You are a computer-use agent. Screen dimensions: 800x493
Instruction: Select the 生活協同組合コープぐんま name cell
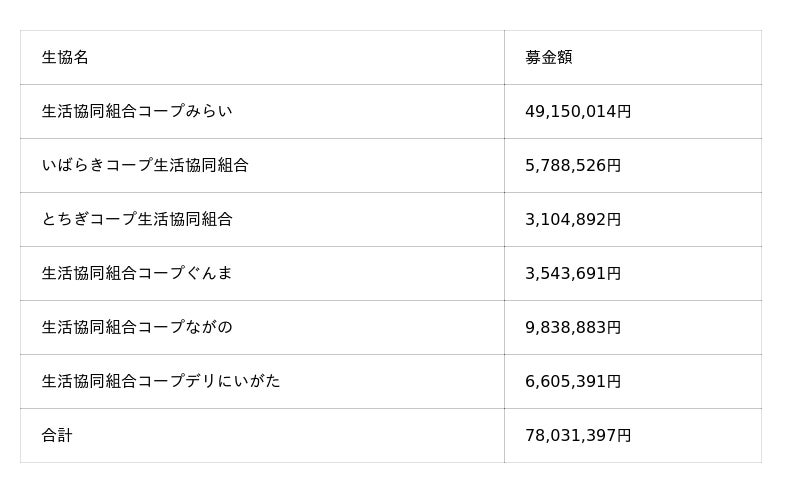[x=137, y=274]
